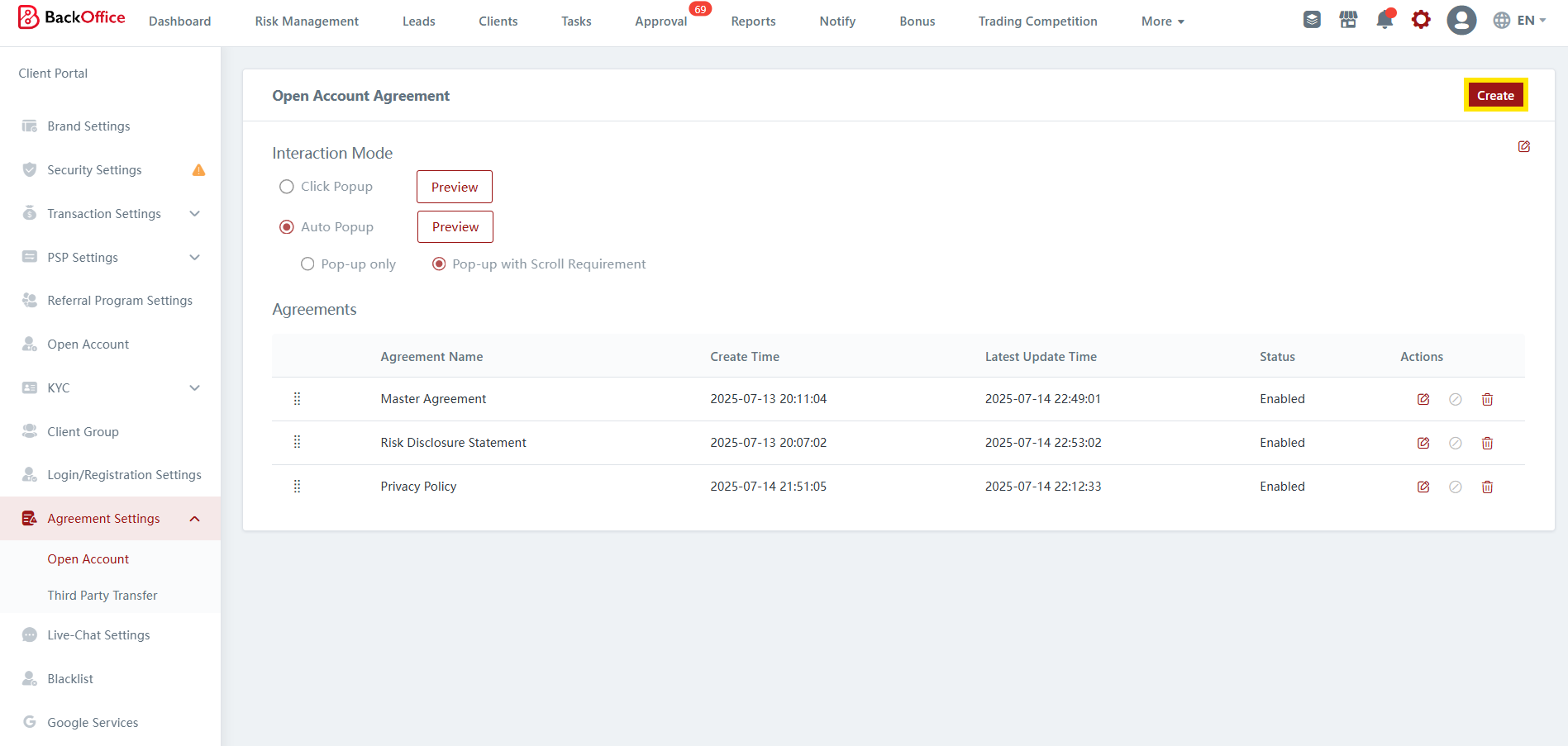This screenshot has width=1568, height=746.
Task: Click the Create button
Action: (x=1494, y=96)
